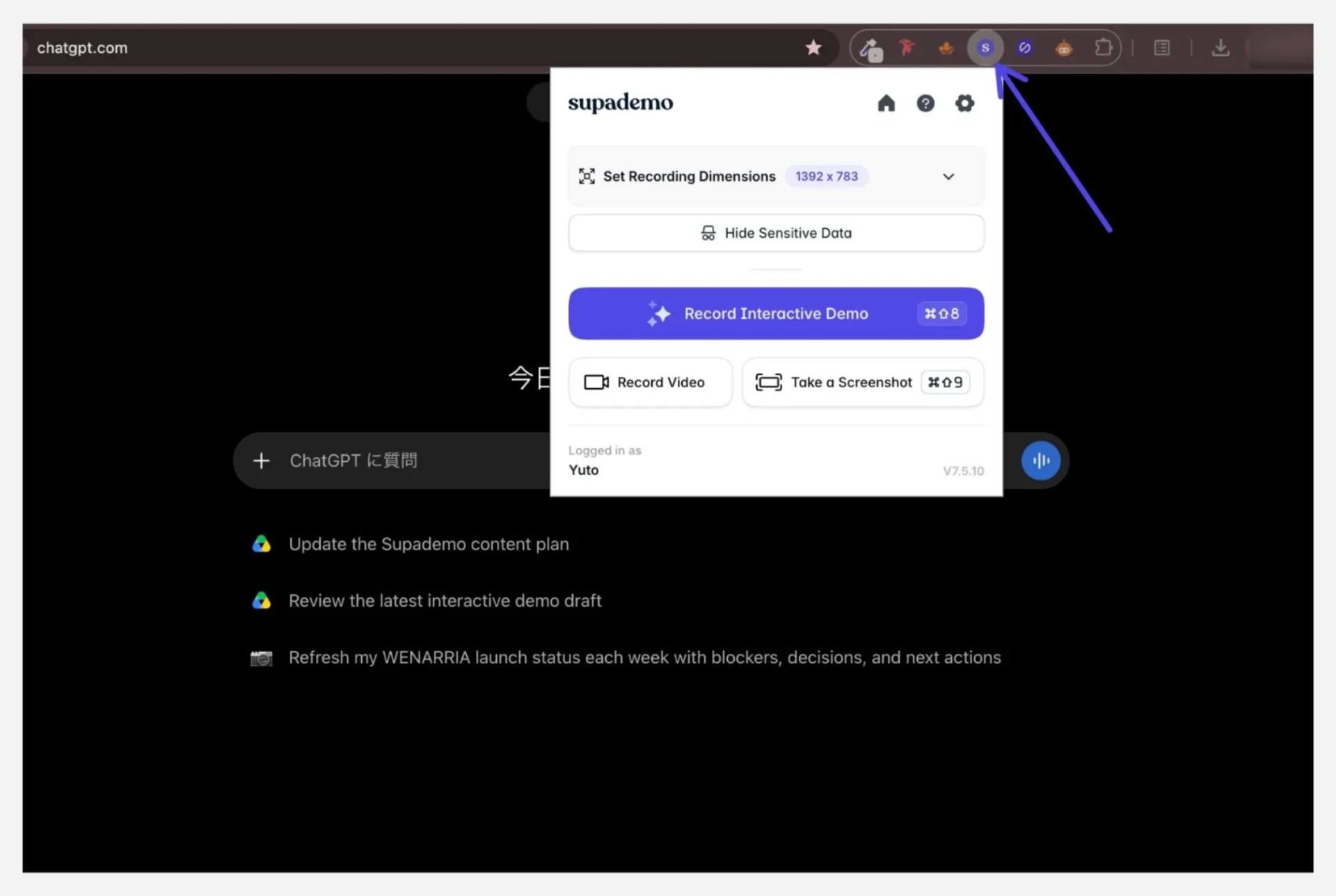Click camera icon beside WENARRIA suggestion
This screenshot has width=1336, height=896.
[261, 658]
